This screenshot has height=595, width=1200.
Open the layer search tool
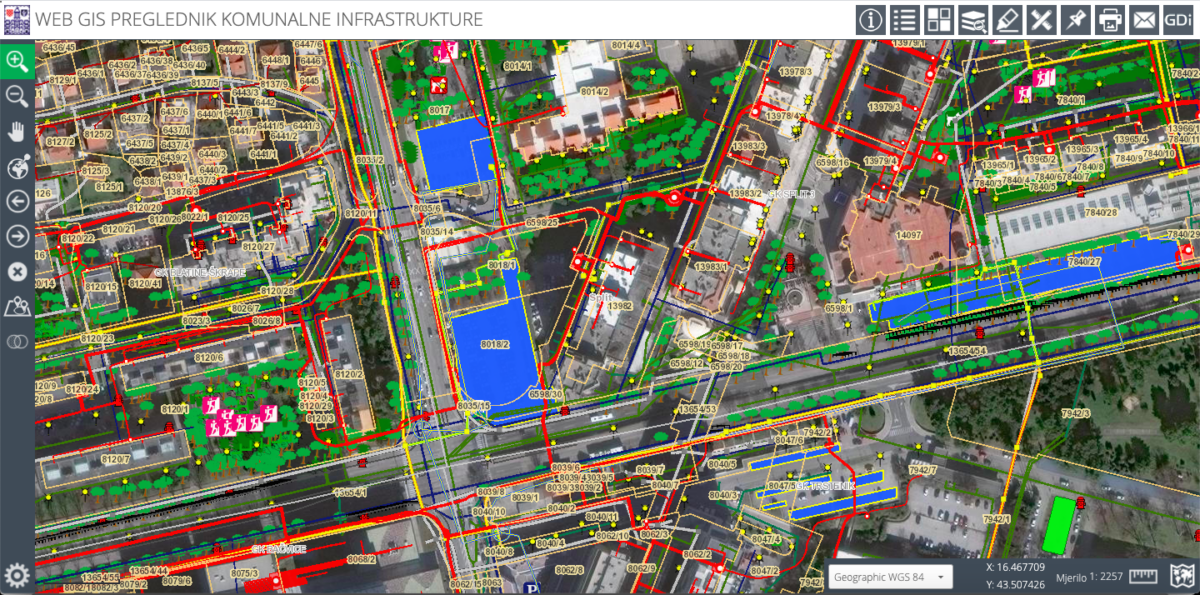pyautogui.click(x=973, y=20)
